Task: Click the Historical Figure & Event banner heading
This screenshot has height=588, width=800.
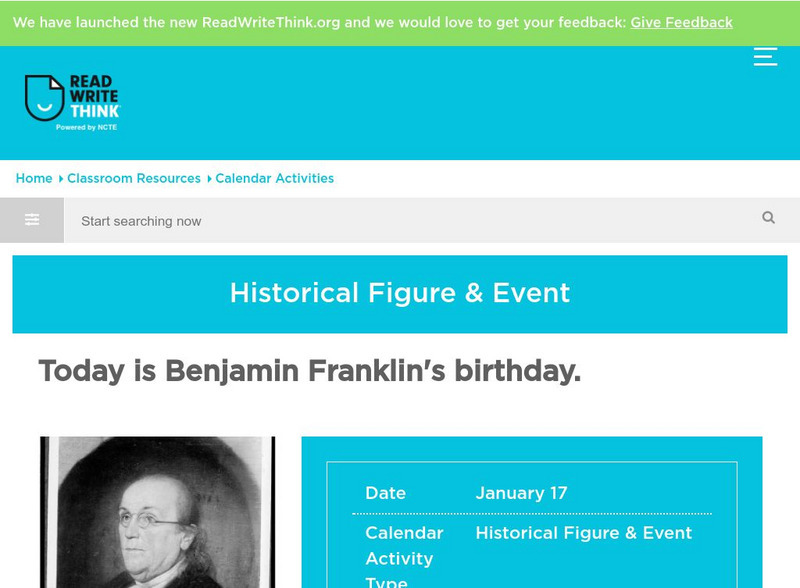Action: click(400, 293)
